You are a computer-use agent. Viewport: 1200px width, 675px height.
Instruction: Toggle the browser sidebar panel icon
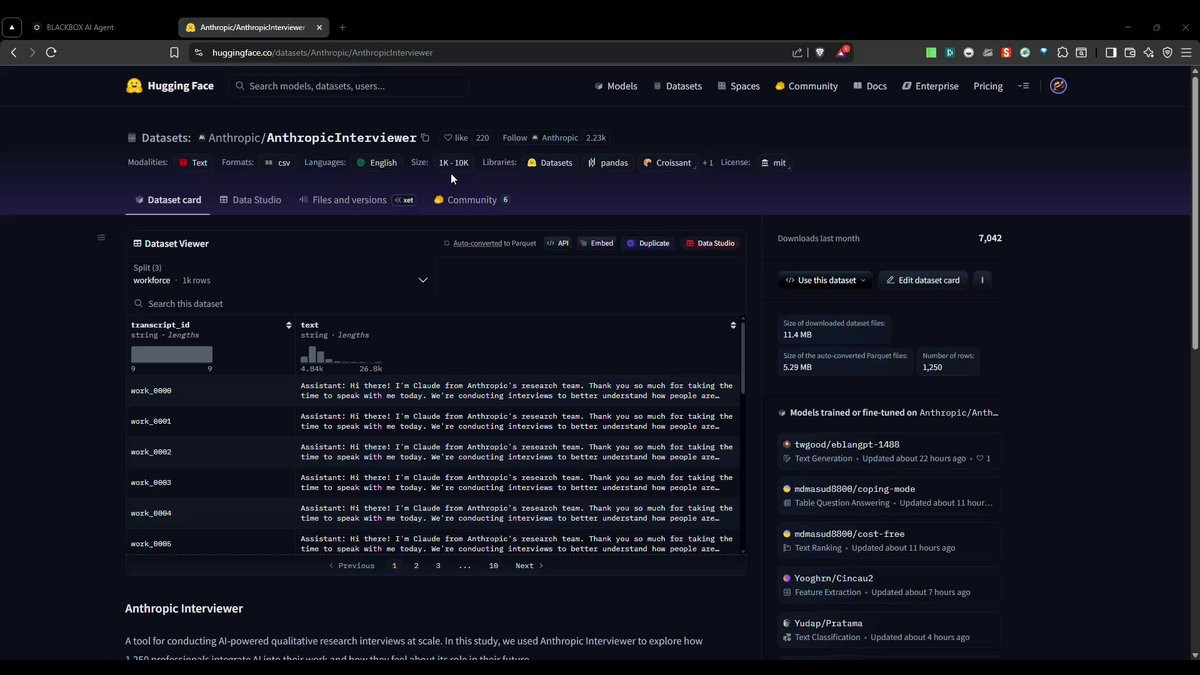click(1111, 53)
